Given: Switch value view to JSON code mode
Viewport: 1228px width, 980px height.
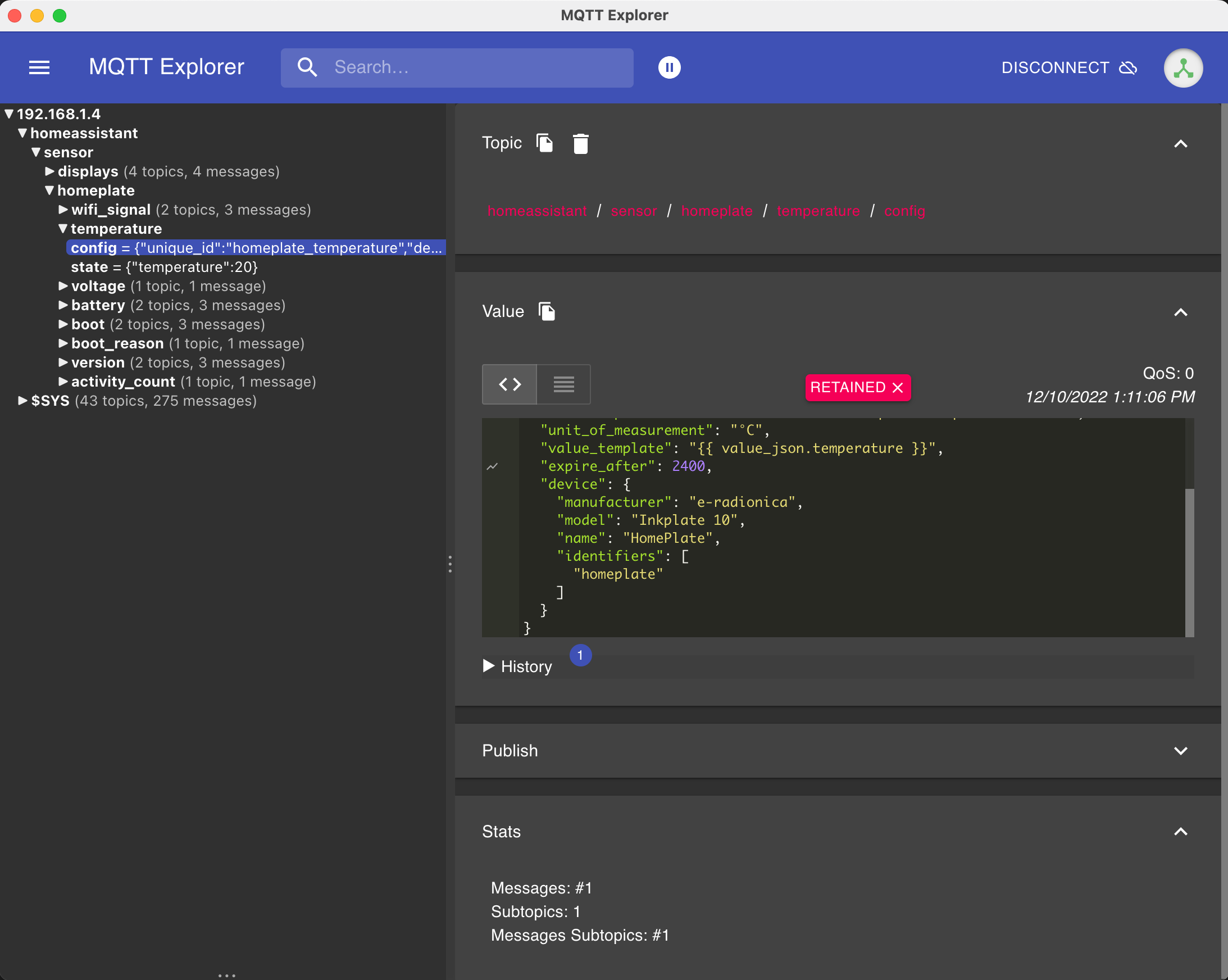Looking at the screenshot, I should [510, 384].
